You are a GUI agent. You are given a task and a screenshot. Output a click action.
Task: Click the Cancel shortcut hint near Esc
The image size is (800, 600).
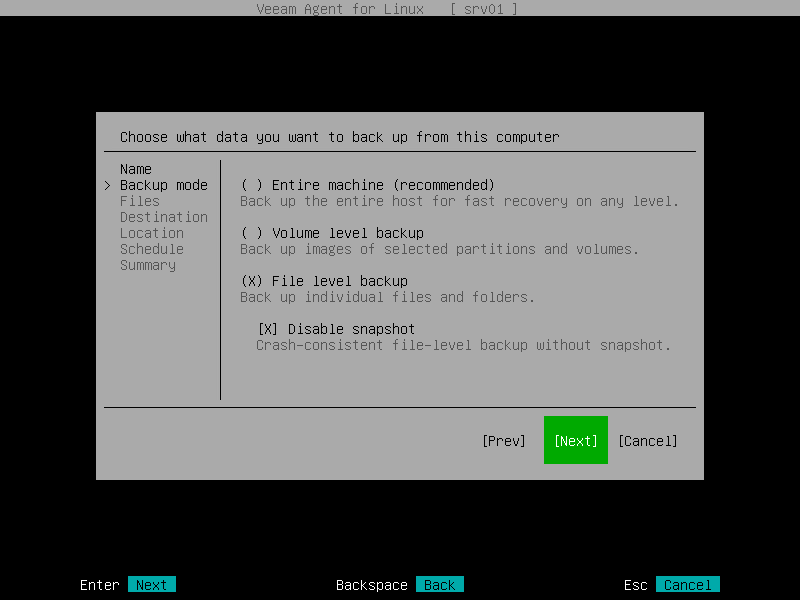(688, 584)
